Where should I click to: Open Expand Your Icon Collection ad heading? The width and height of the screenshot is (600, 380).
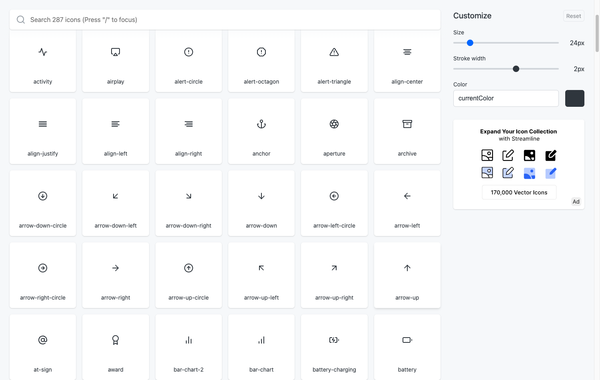coord(518,131)
